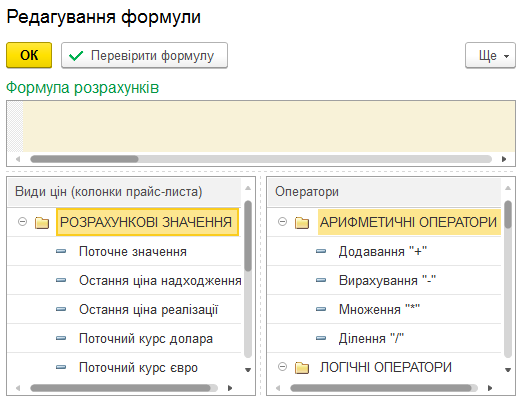The image size is (522, 396).
Task: Click formula field scroll right arrow
Action: pyautogui.click(x=504, y=159)
